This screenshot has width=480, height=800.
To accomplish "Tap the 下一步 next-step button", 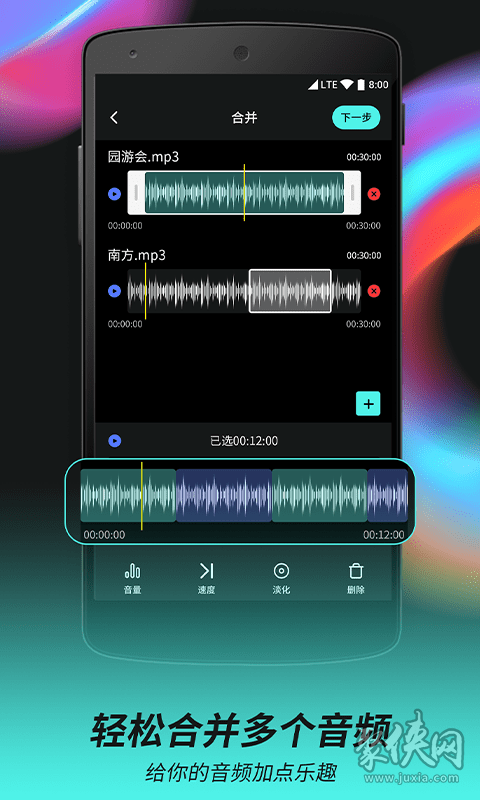I will pos(356,118).
